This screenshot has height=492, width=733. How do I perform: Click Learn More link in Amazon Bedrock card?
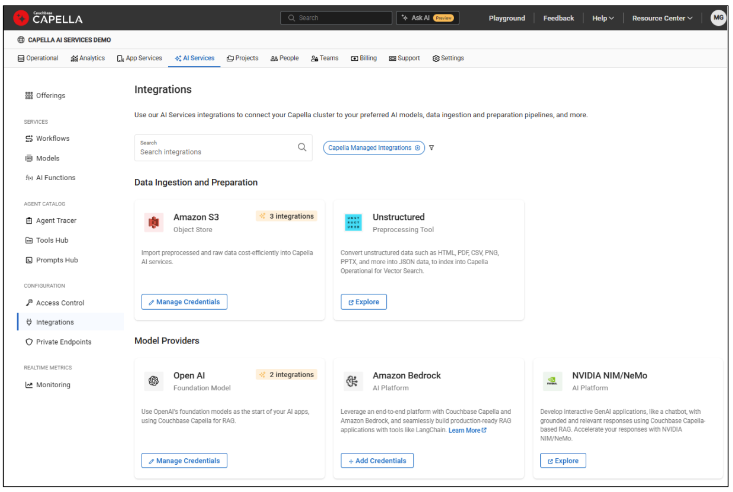pyautogui.click(x=467, y=430)
